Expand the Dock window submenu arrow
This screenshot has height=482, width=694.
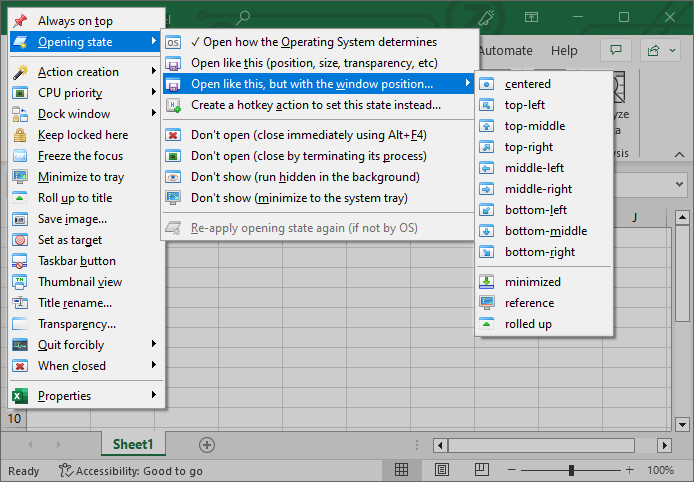tap(154, 113)
